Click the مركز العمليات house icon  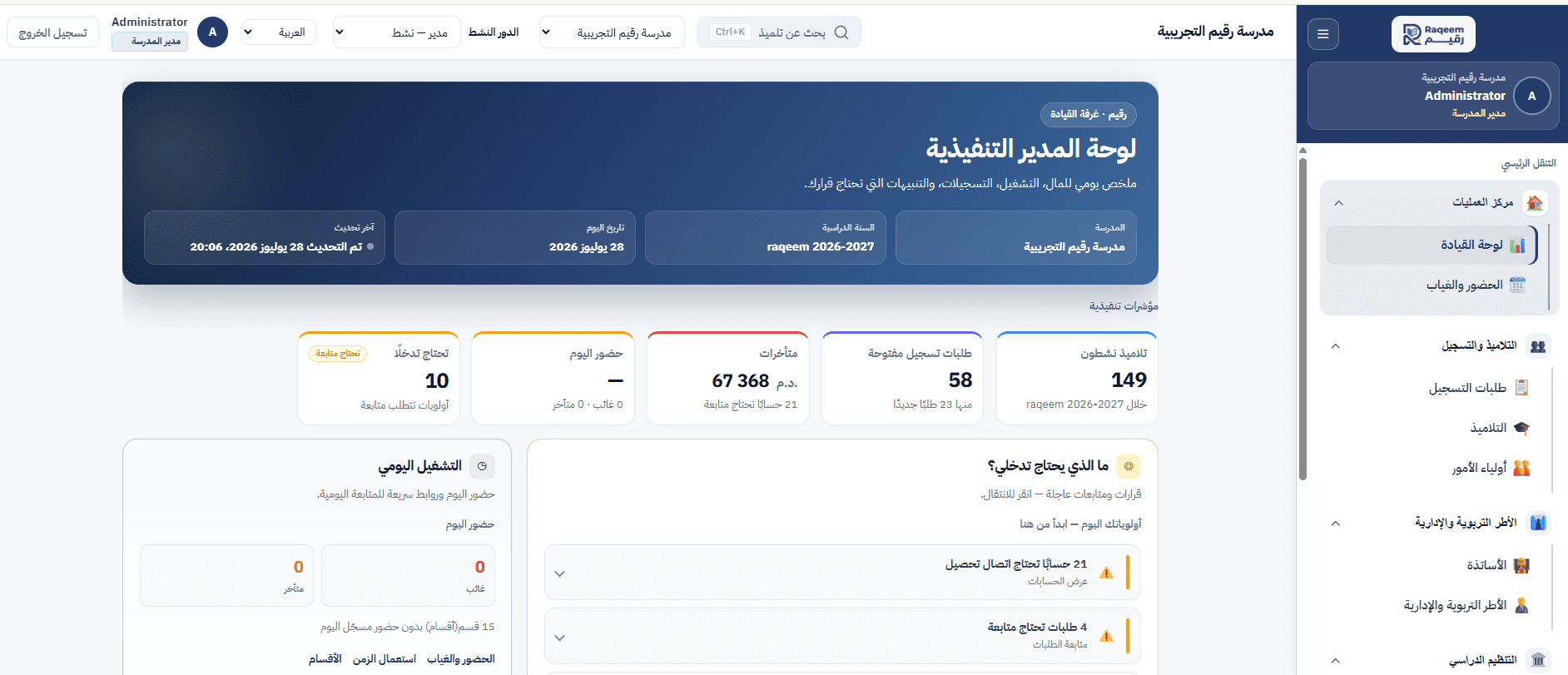click(x=1535, y=202)
